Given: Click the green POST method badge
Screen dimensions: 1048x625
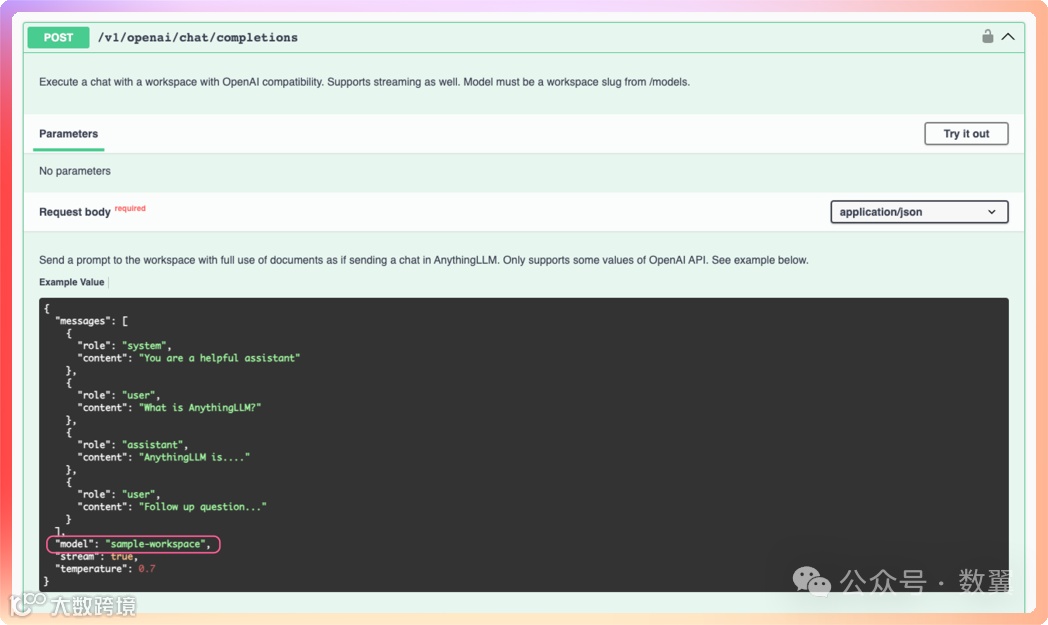Looking at the screenshot, I should [58, 37].
